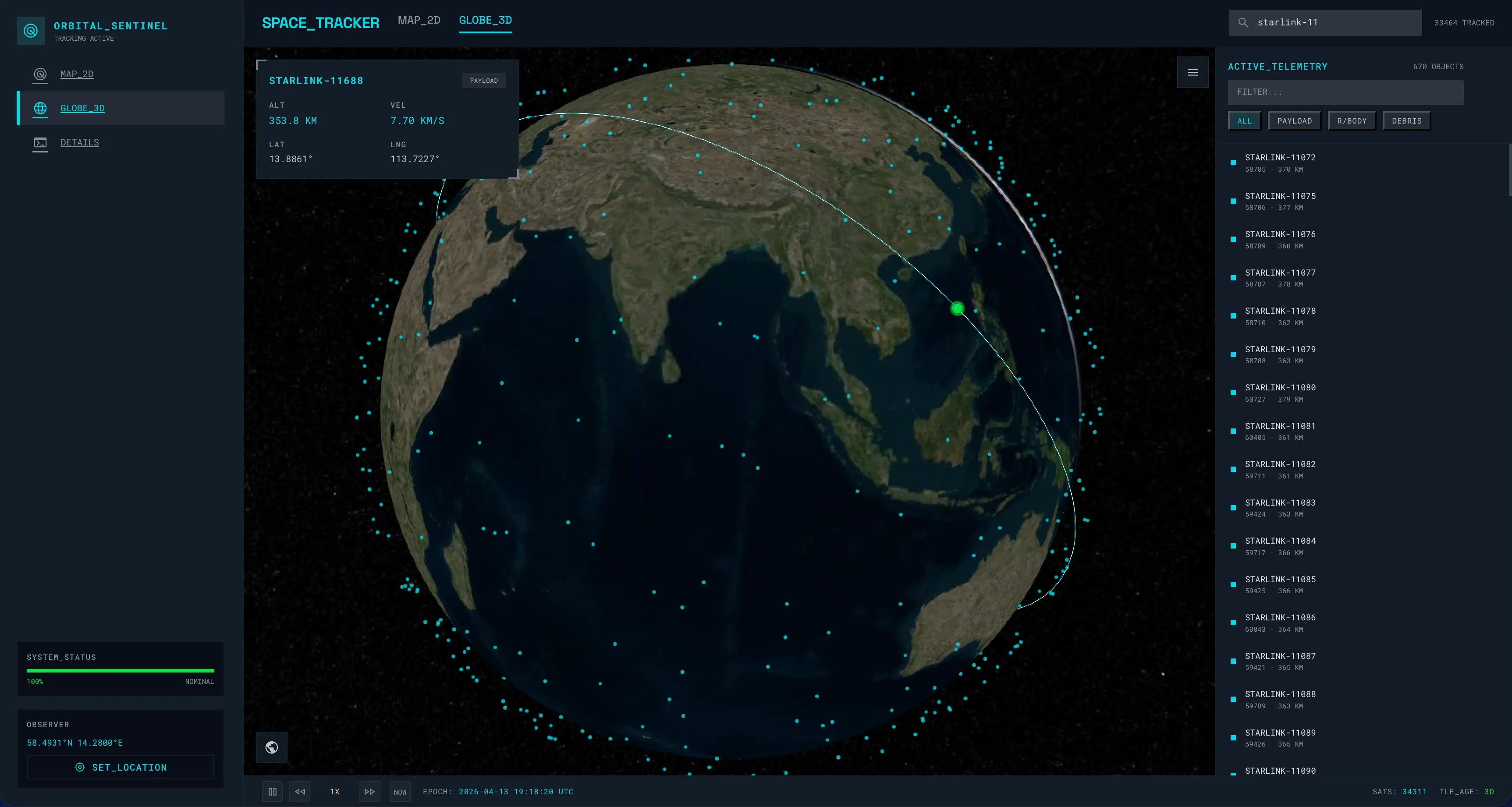Filter telemetry by R/BODY
Viewport: 1512px width, 807px height.
(1352, 121)
